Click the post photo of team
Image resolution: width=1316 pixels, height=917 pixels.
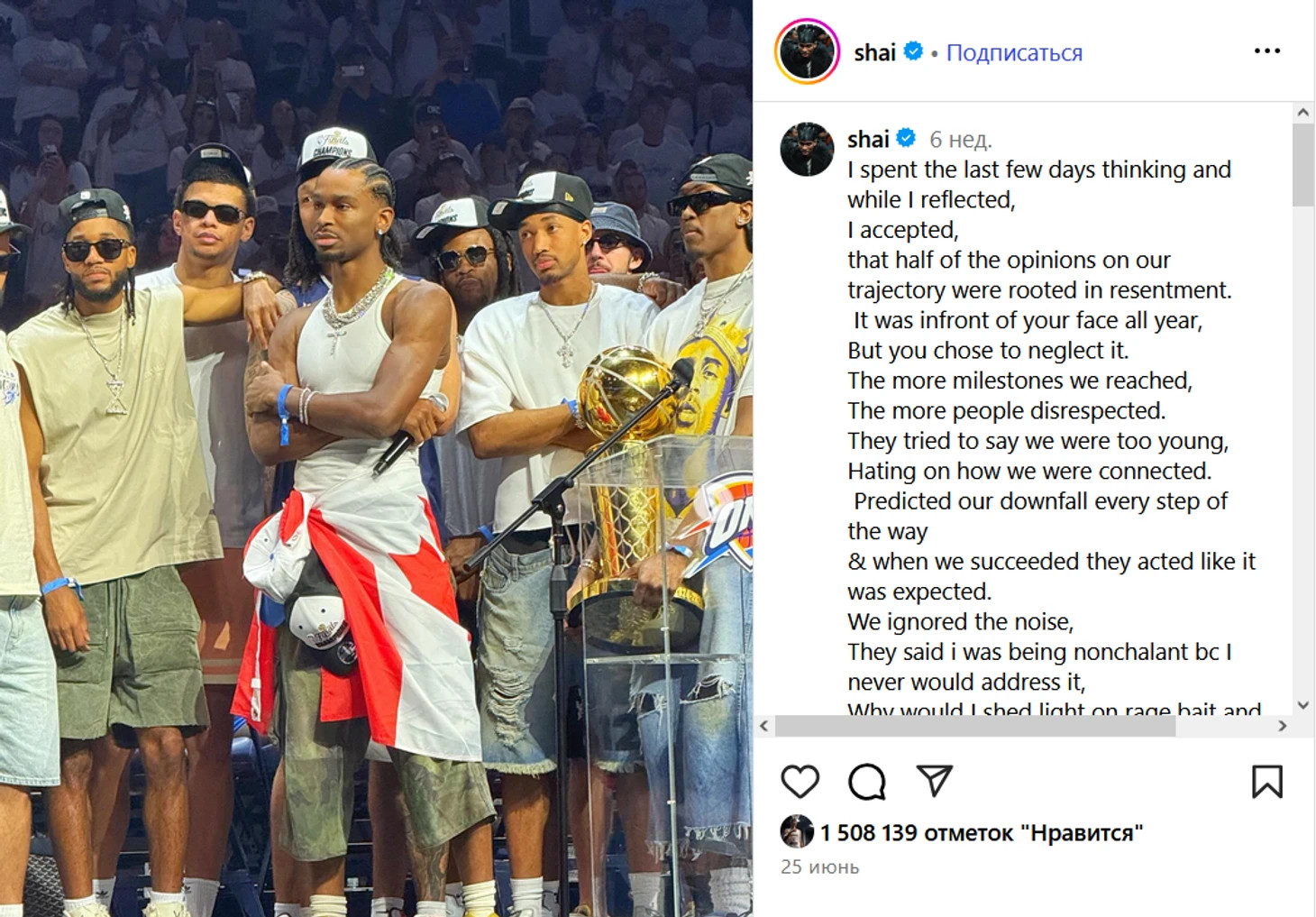click(x=376, y=458)
